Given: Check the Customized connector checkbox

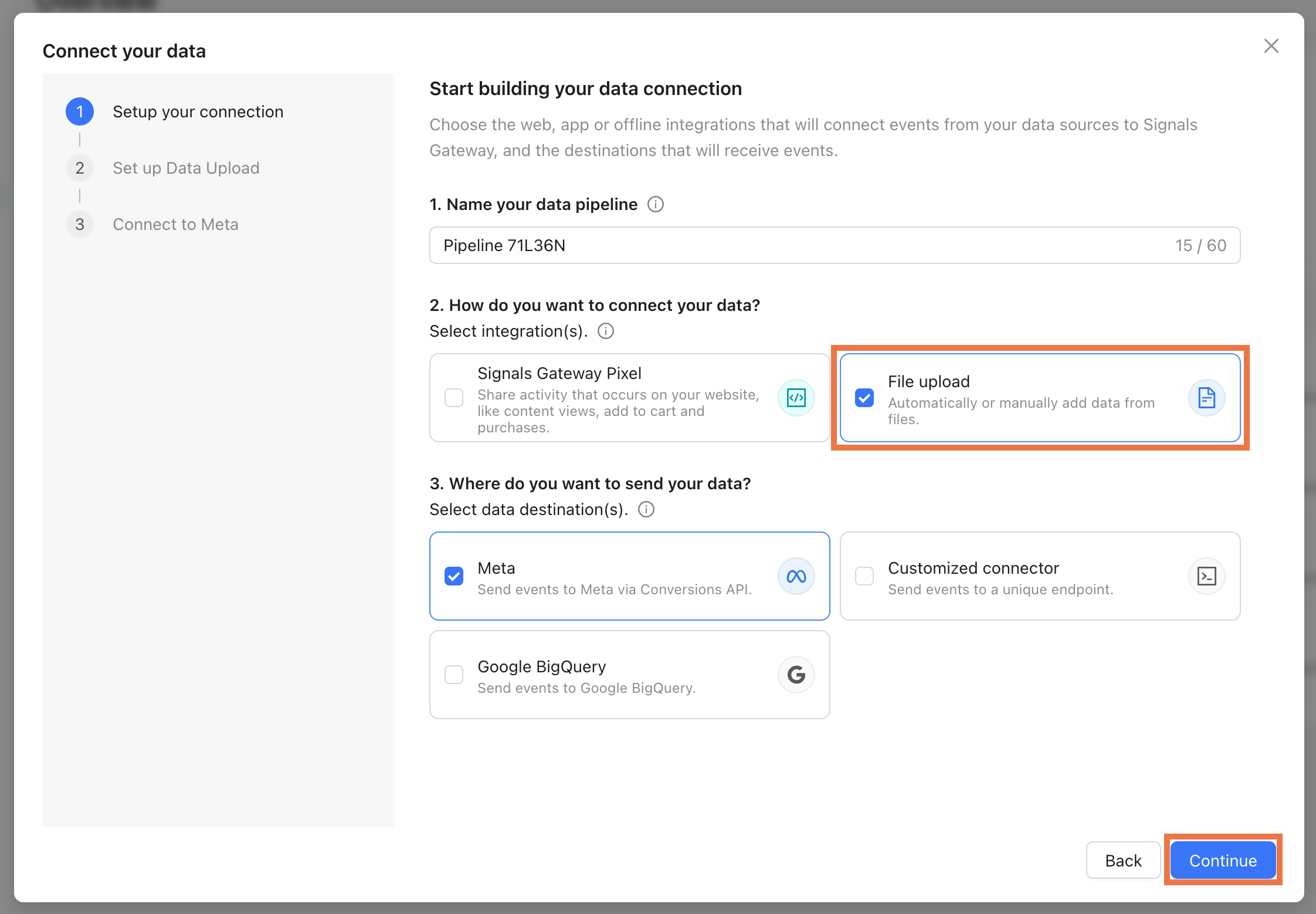Looking at the screenshot, I should 864,576.
